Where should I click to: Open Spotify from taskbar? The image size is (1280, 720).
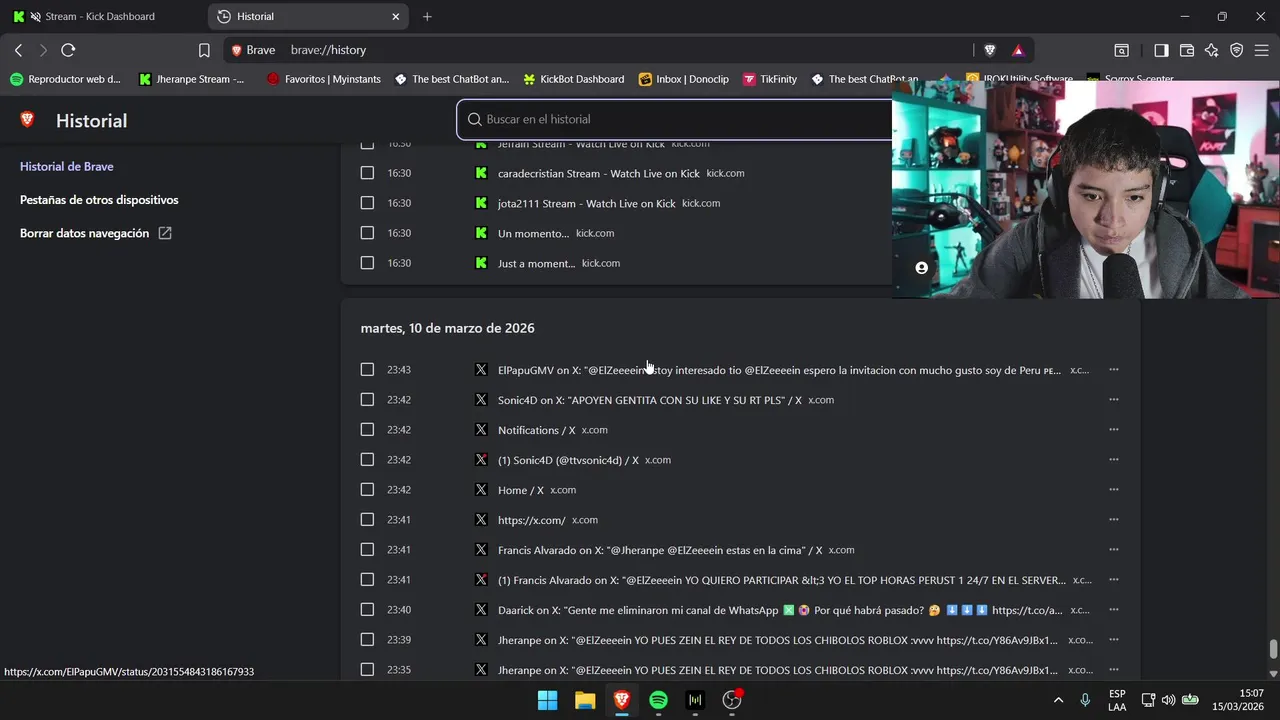(658, 700)
